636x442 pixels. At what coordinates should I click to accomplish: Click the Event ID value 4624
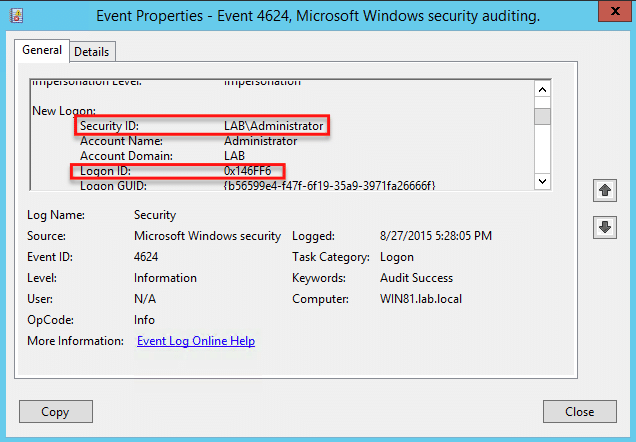tap(146, 257)
